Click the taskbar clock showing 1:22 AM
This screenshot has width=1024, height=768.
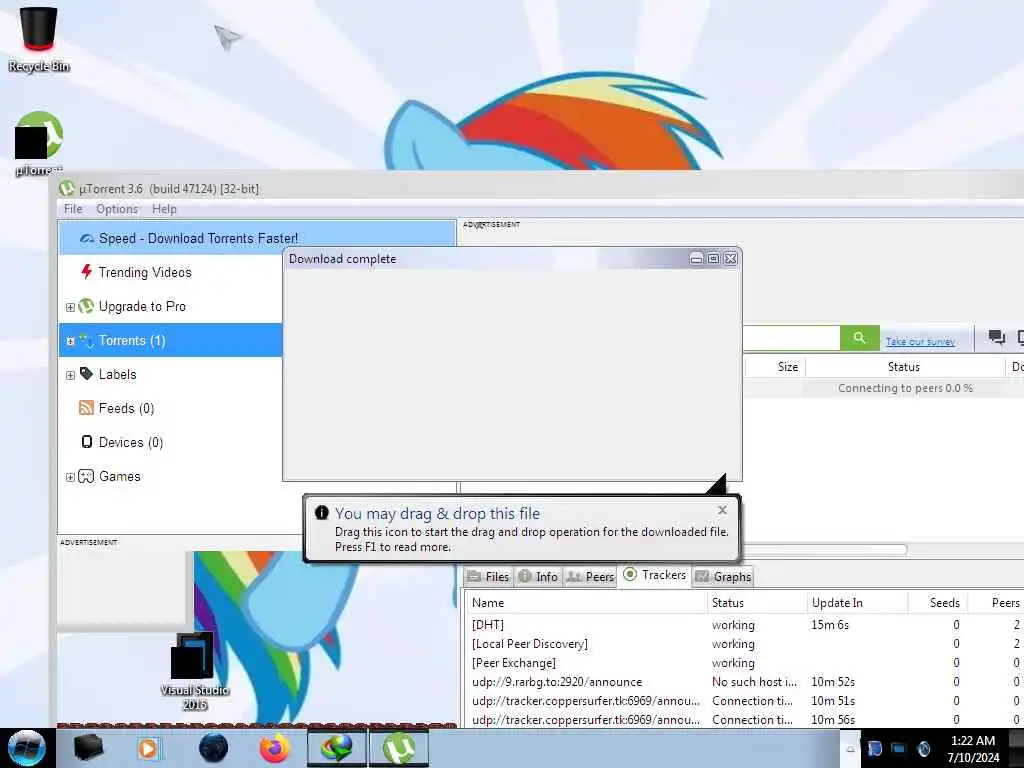tap(973, 748)
